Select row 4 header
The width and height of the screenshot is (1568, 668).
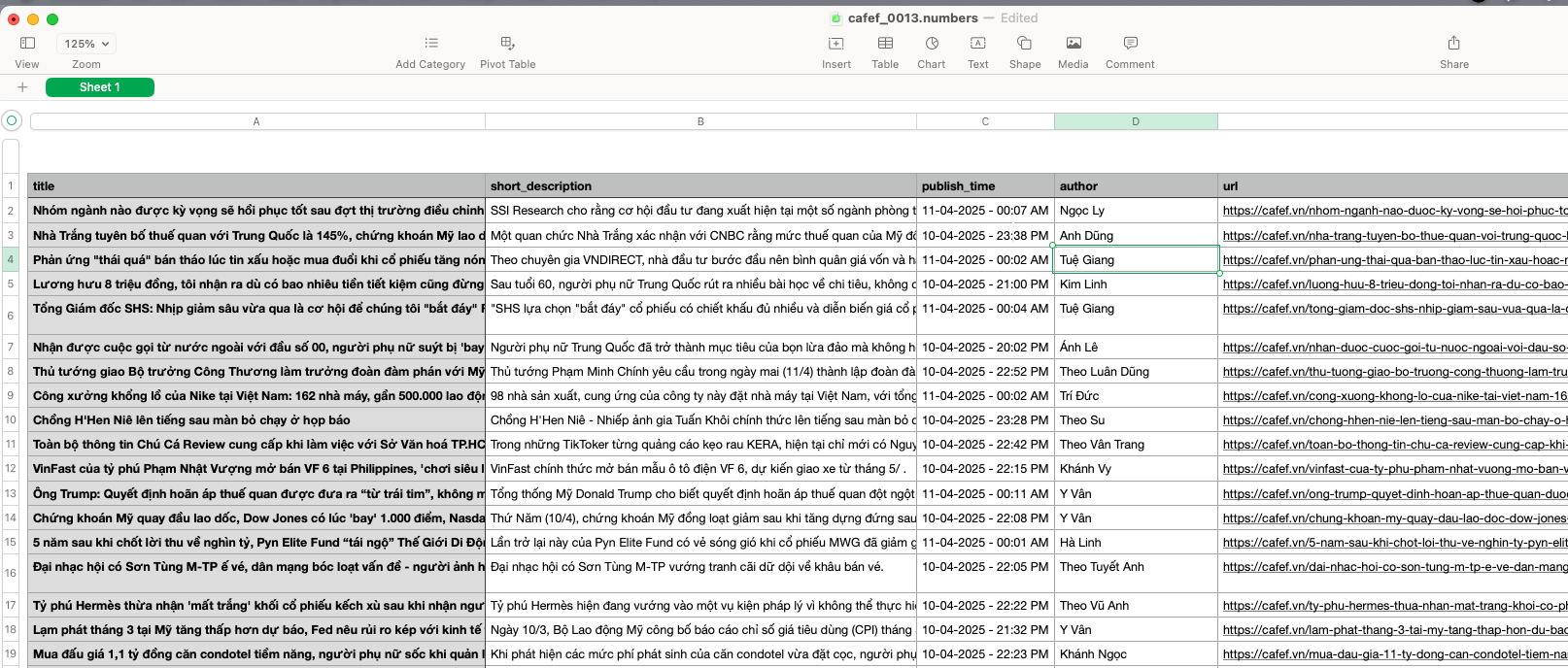(11, 259)
